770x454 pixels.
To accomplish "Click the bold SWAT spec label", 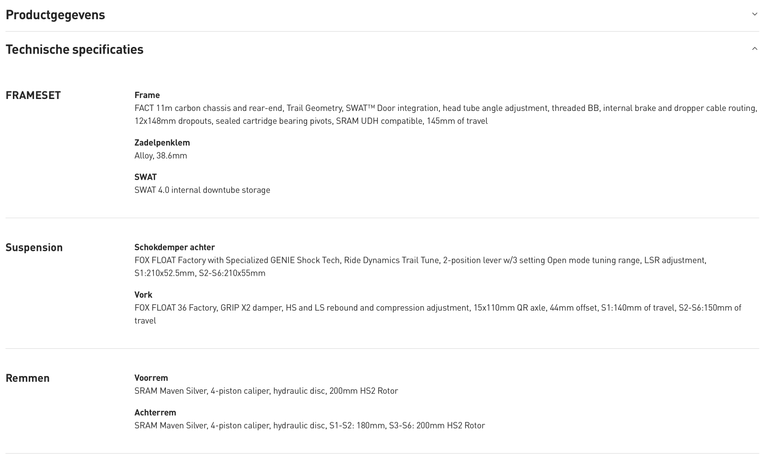I will (x=145, y=177).
